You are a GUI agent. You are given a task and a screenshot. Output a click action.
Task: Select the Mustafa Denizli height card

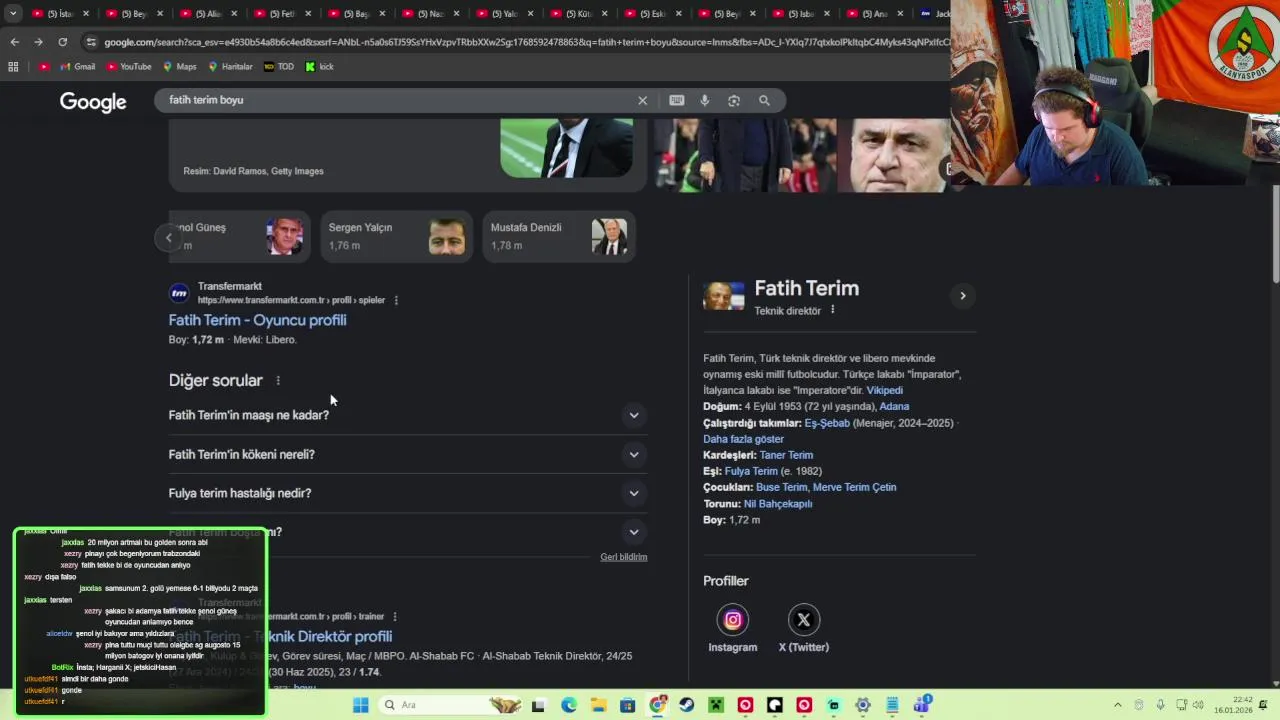(x=559, y=237)
